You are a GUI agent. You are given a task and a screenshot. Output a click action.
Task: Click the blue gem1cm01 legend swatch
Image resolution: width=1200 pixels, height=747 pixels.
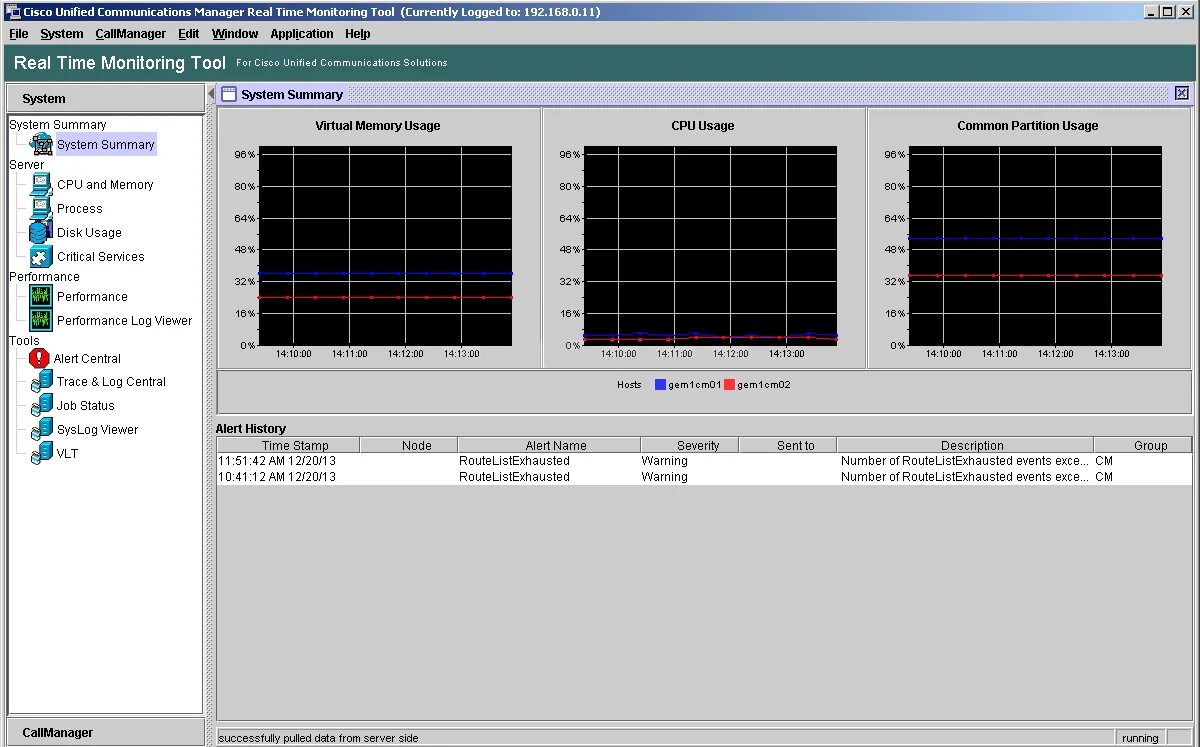[660, 385]
